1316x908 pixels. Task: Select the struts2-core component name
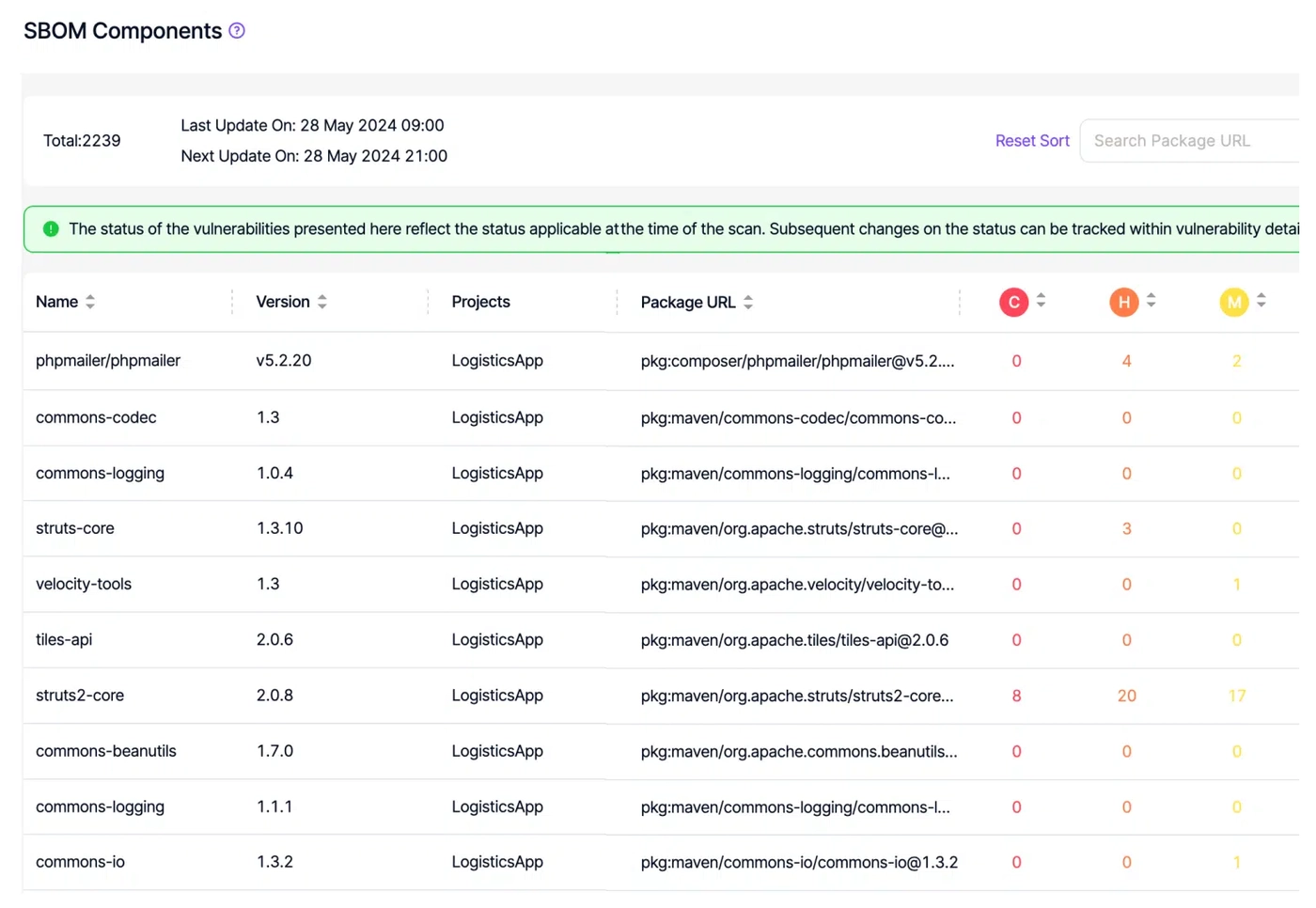click(80, 696)
